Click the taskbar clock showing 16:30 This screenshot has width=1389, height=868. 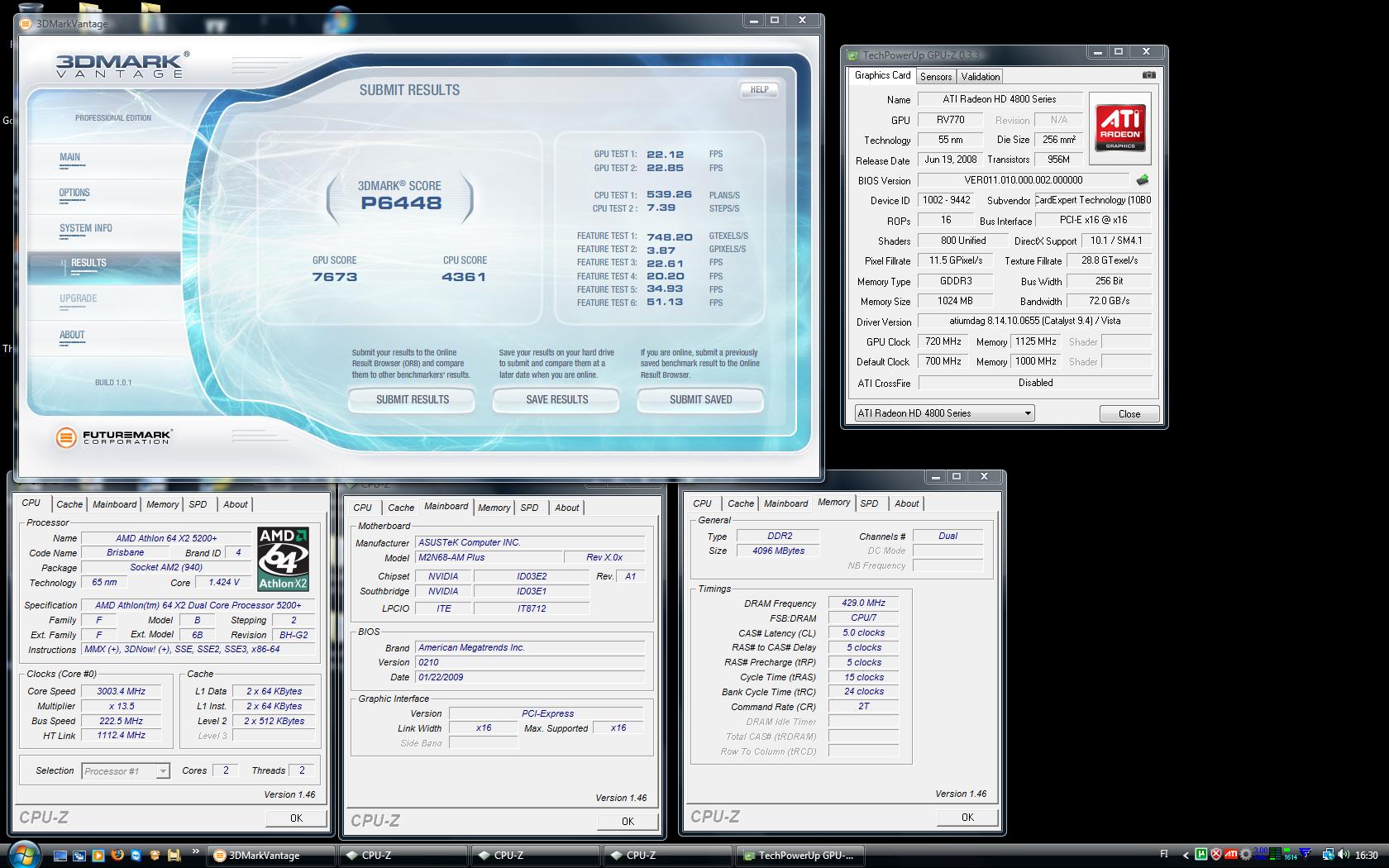click(1366, 856)
